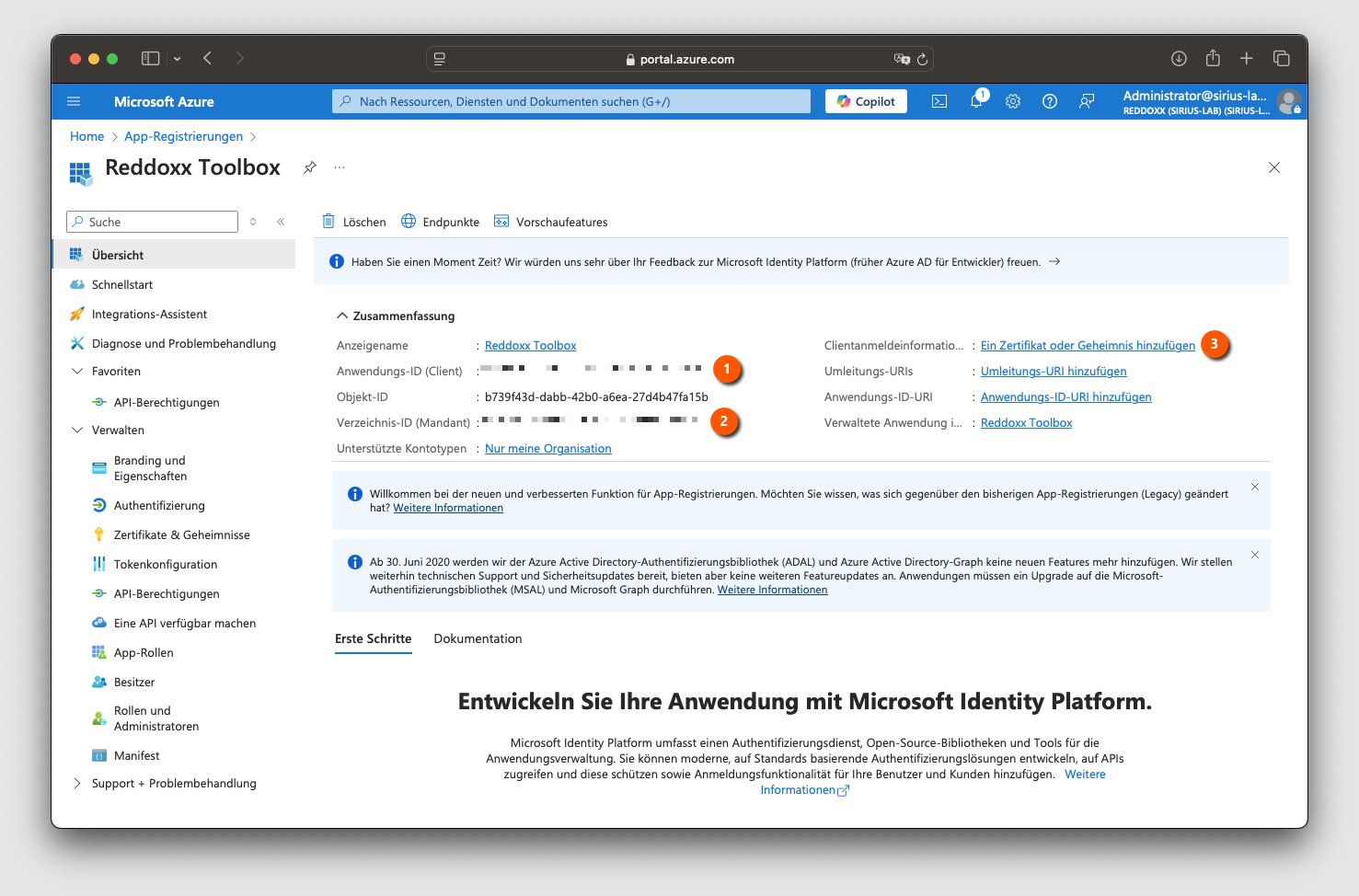Click the Administrator account avatar
The image size is (1359, 896).
(x=1289, y=101)
